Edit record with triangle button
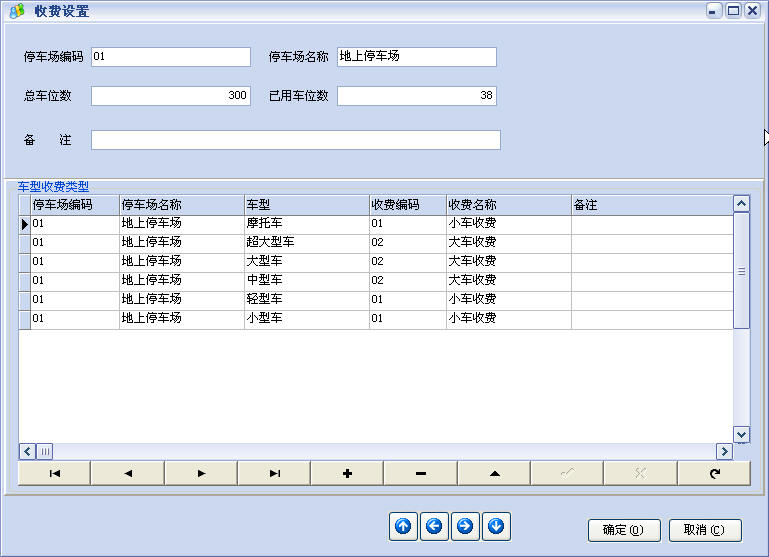 tap(494, 473)
